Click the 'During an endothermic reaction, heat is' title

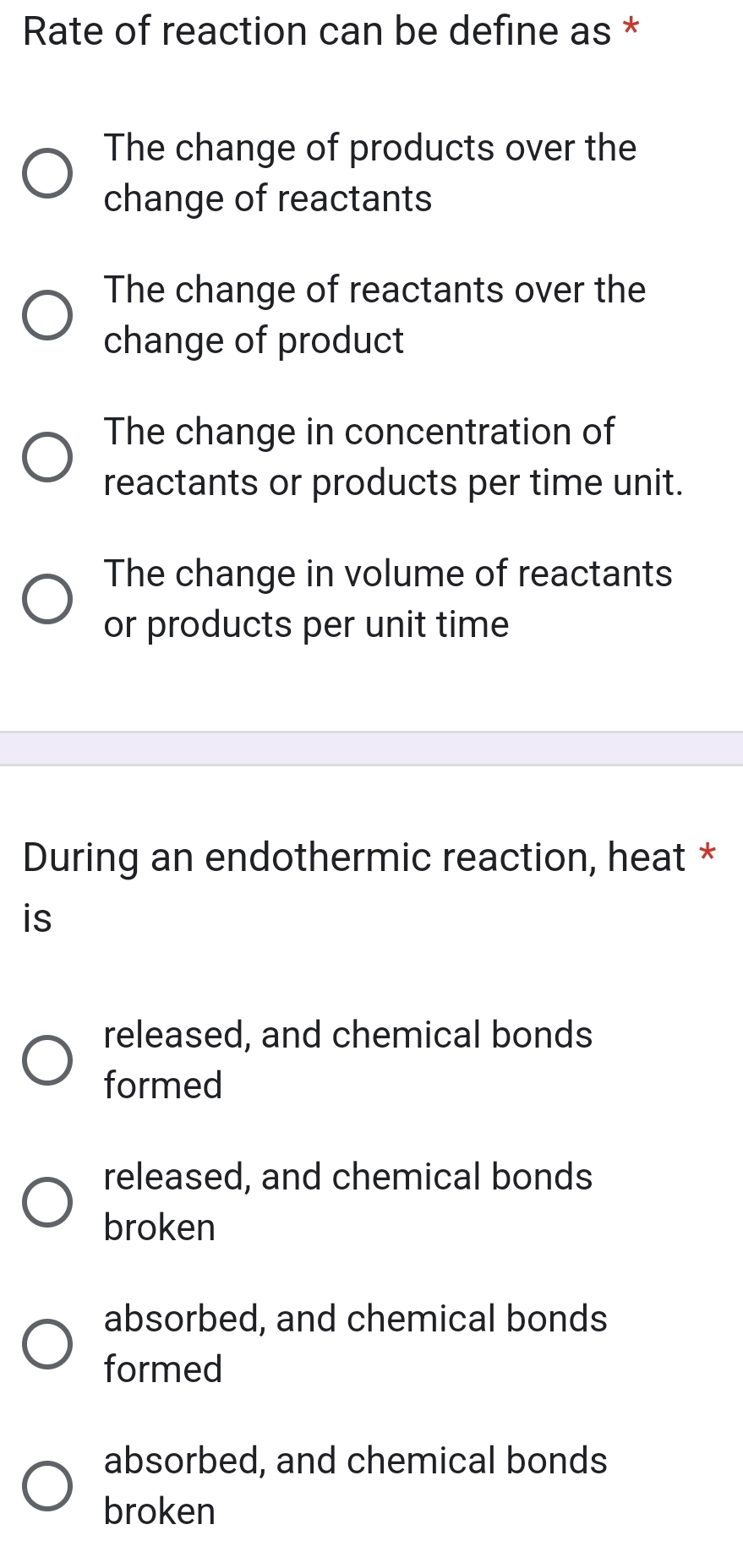[x=354, y=887]
